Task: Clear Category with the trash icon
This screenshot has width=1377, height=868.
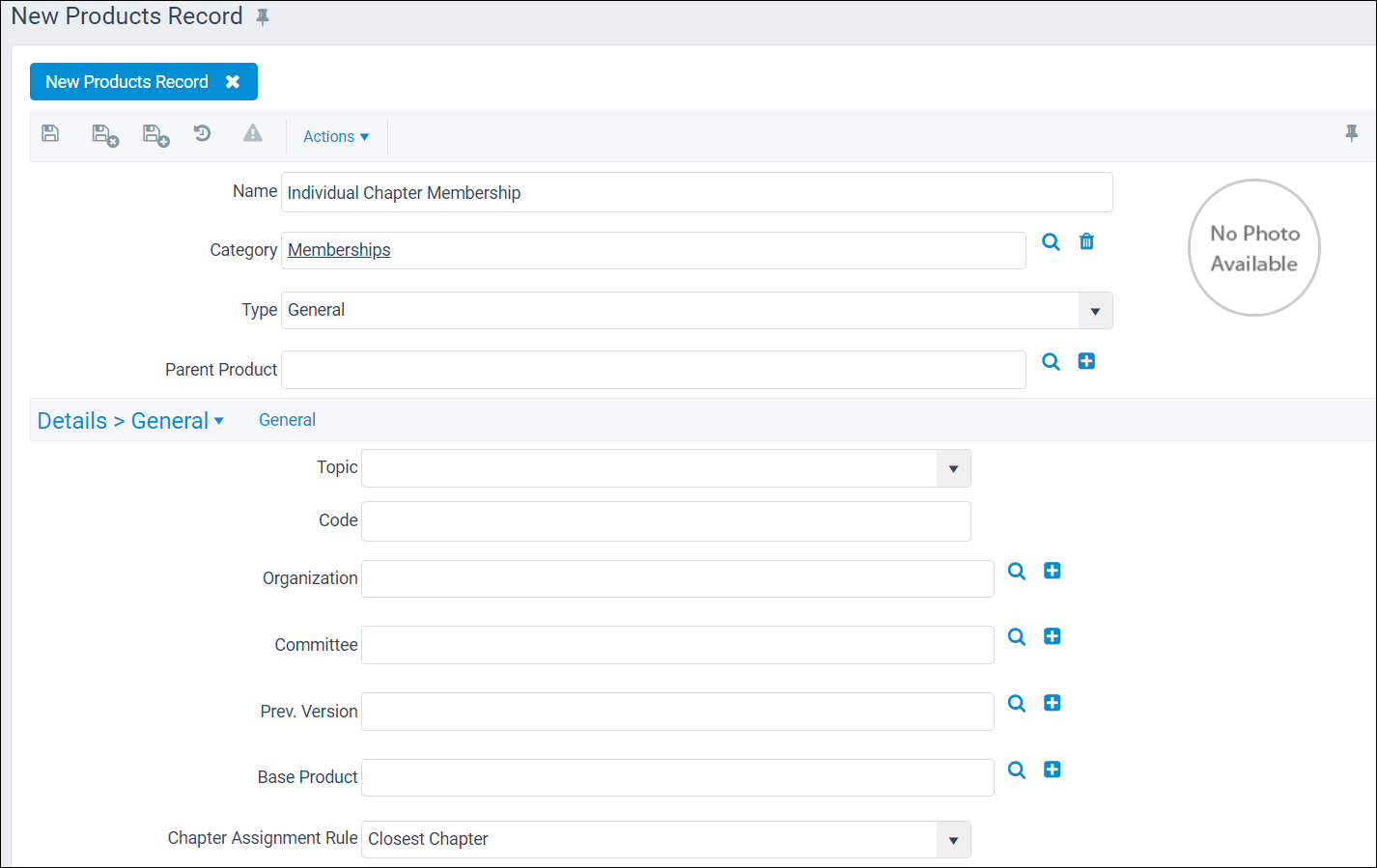Action: (1086, 241)
